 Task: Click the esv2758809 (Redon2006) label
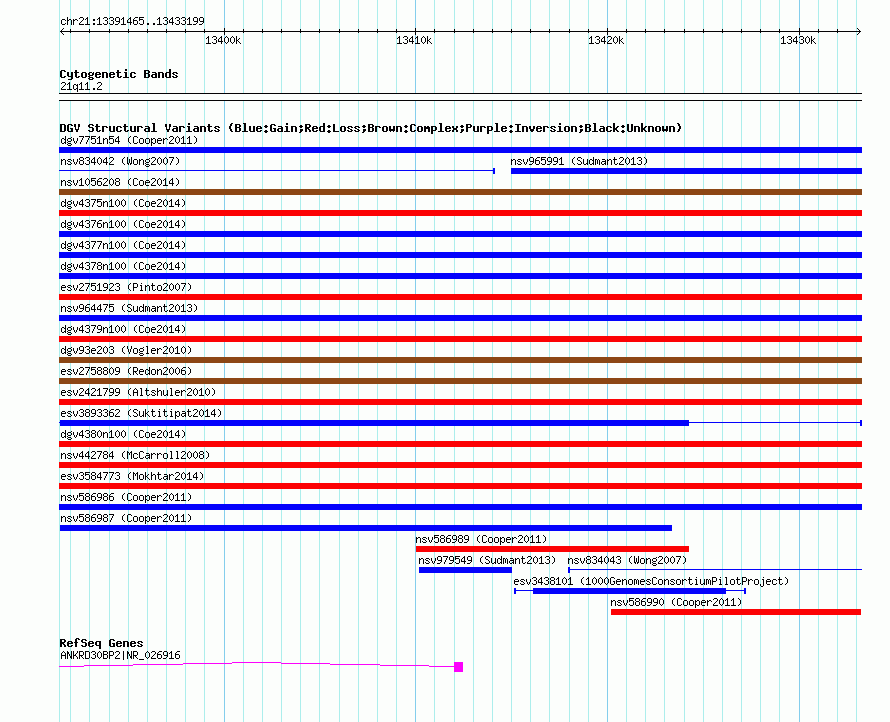126,371
